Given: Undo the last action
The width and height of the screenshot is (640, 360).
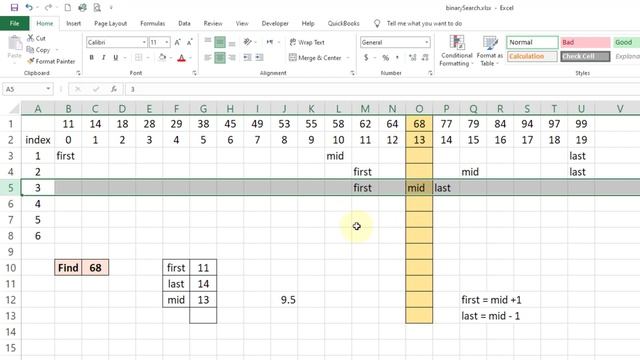Looking at the screenshot, I should pyautogui.click(x=29, y=7).
